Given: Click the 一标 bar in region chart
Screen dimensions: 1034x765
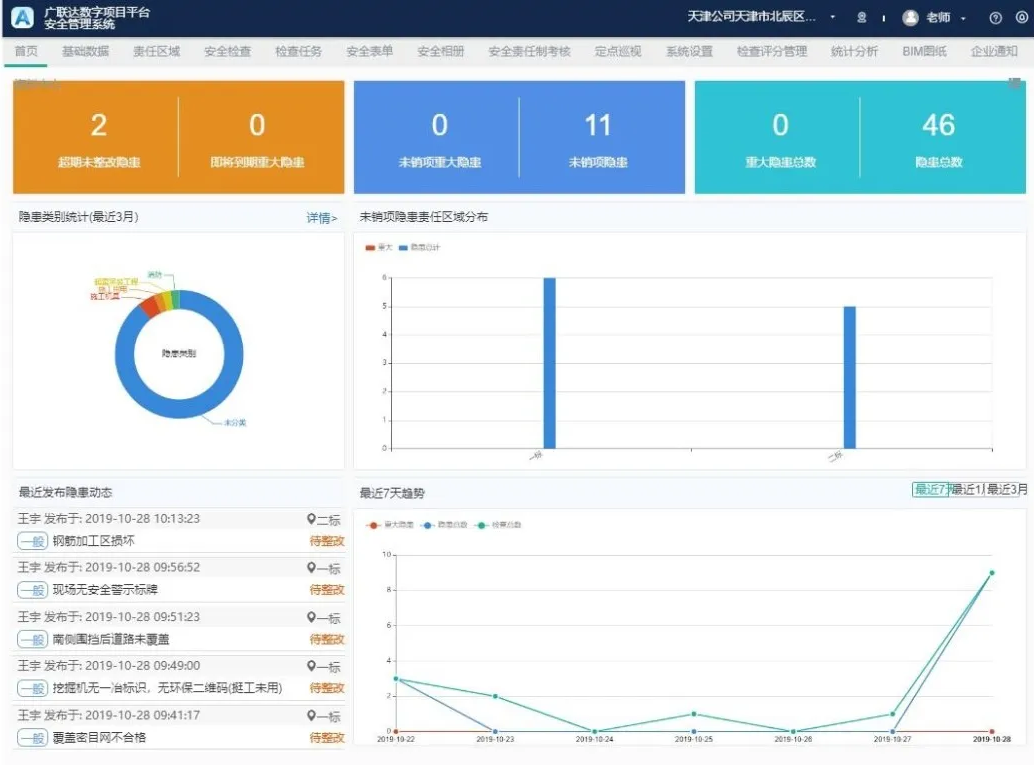Looking at the screenshot, I should click(x=549, y=363).
